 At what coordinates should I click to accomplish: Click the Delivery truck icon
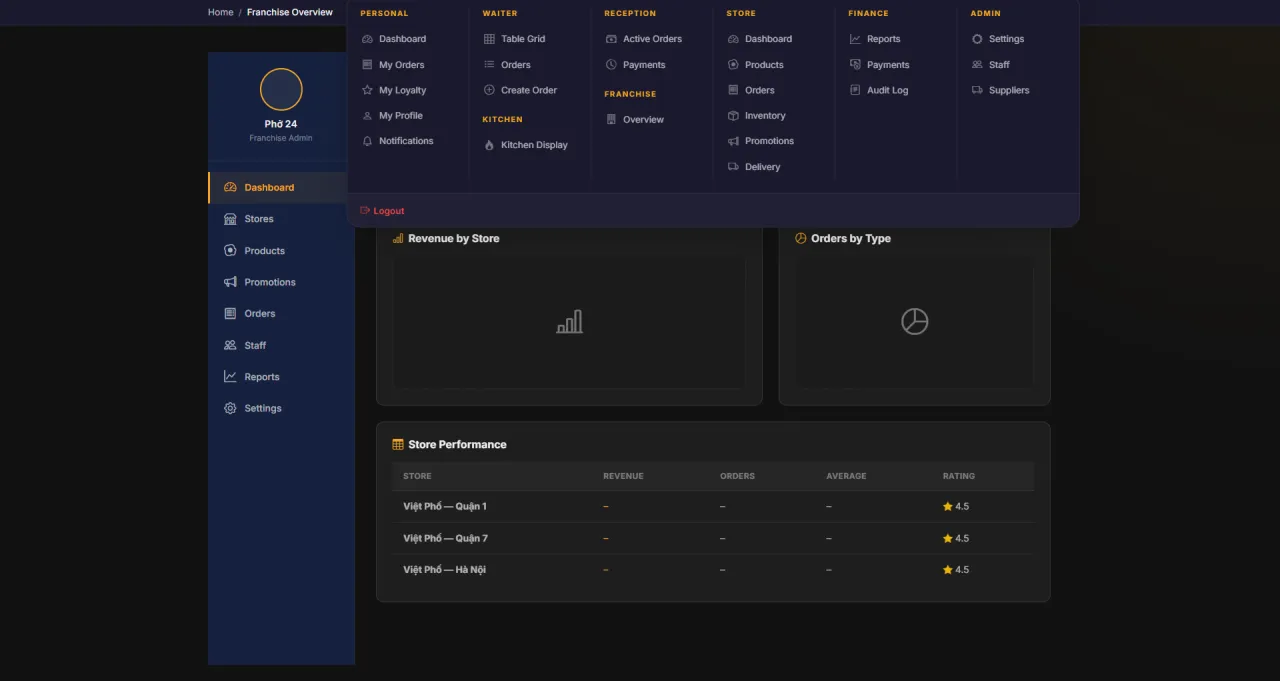(733, 167)
